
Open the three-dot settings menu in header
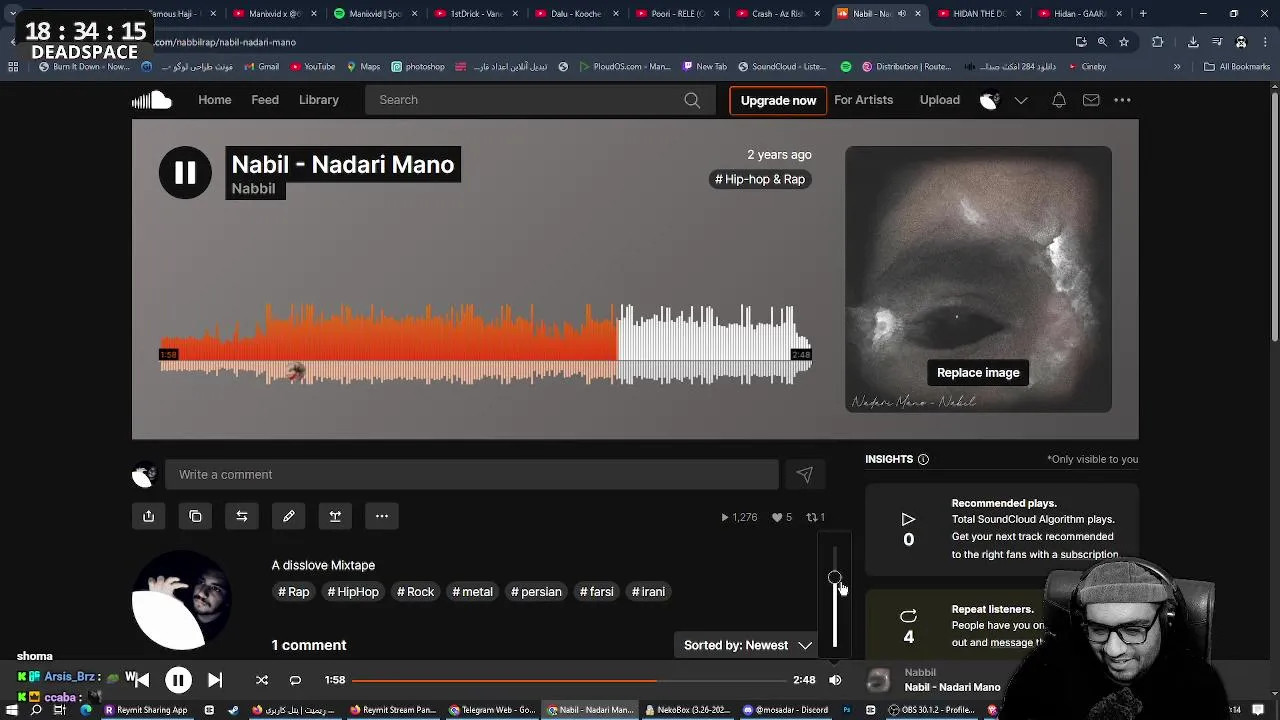(x=1122, y=100)
